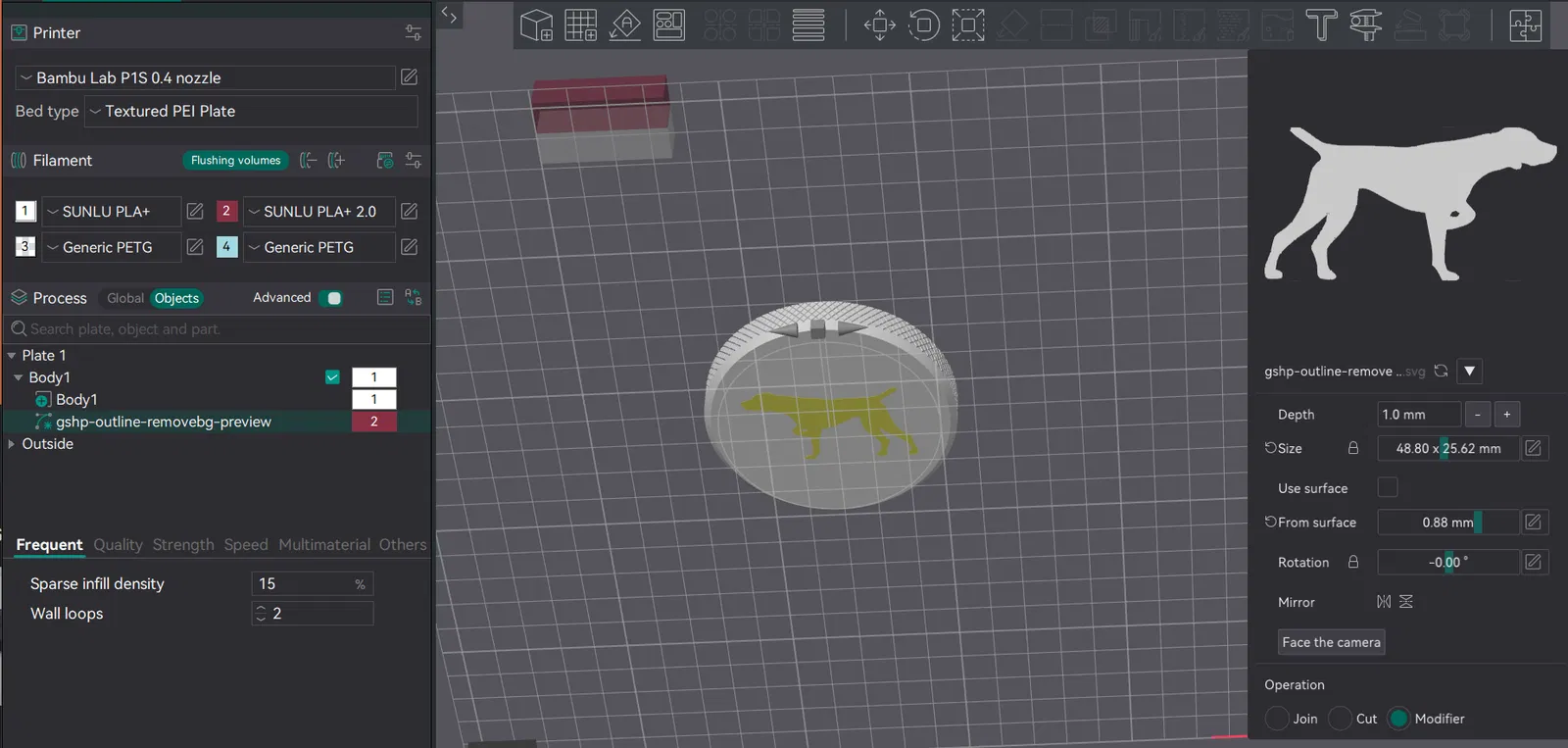The image size is (1568, 748).
Task: Select the Auto orient tool
Action: pyautogui.click(x=624, y=25)
